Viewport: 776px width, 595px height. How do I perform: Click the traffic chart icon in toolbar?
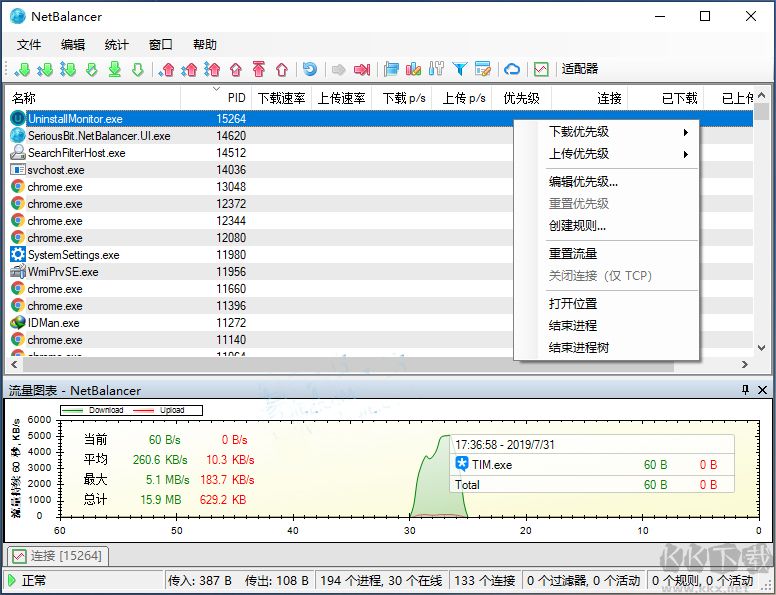tap(541, 69)
